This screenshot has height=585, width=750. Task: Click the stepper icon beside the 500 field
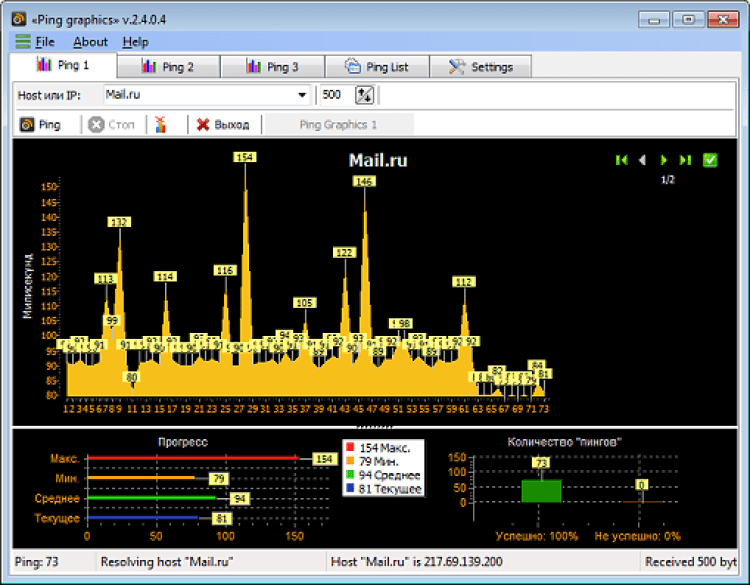pos(364,95)
